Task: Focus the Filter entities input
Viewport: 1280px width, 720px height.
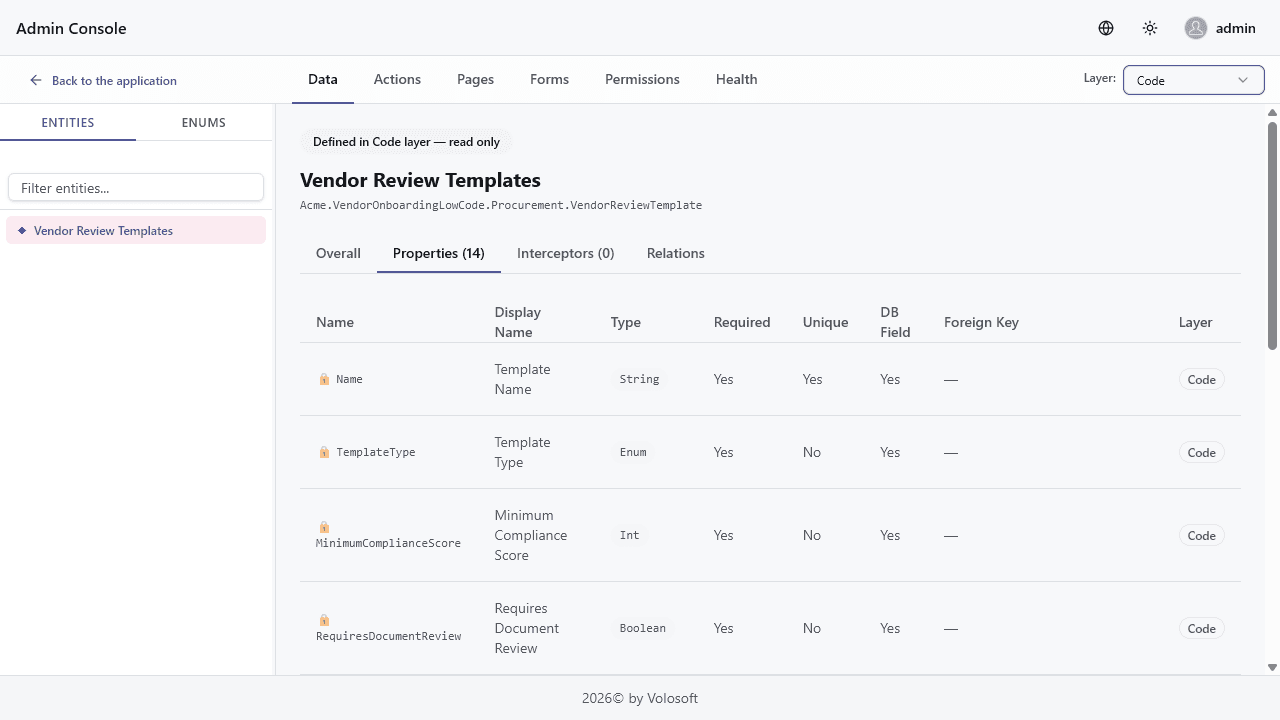Action: point(136,187)
